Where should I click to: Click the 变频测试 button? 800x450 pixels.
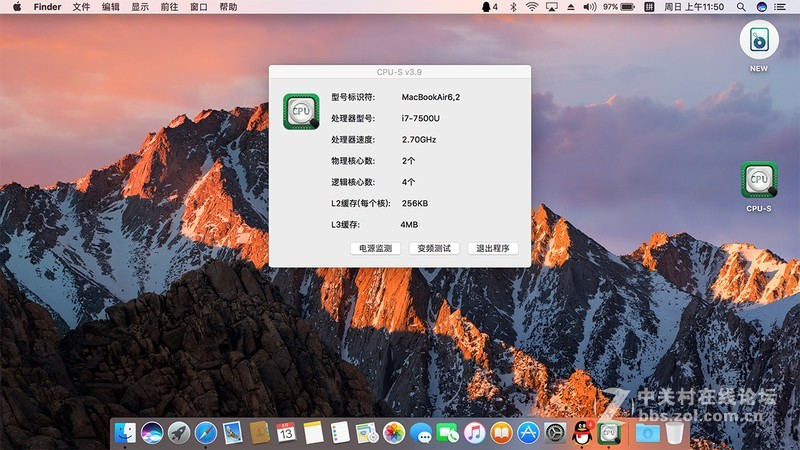(x=434, y=248)
